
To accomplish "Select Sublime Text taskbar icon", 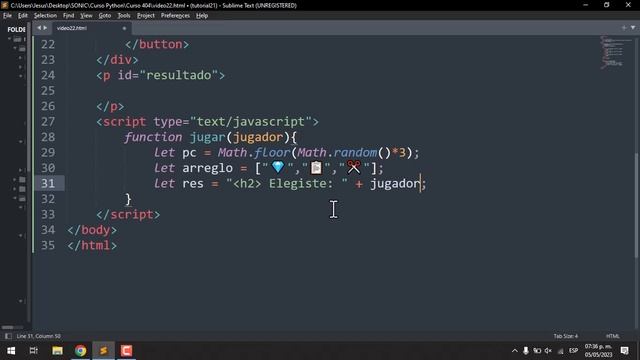I will coord(103,351).
